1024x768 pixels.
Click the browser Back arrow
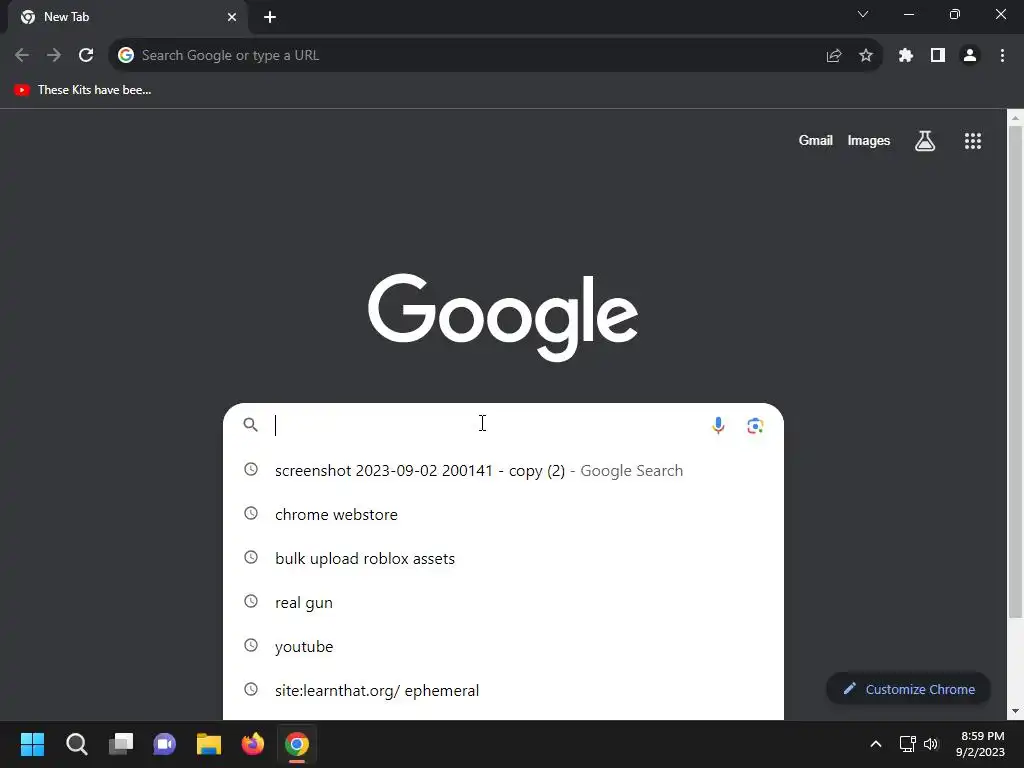click(x=22, y=56)
